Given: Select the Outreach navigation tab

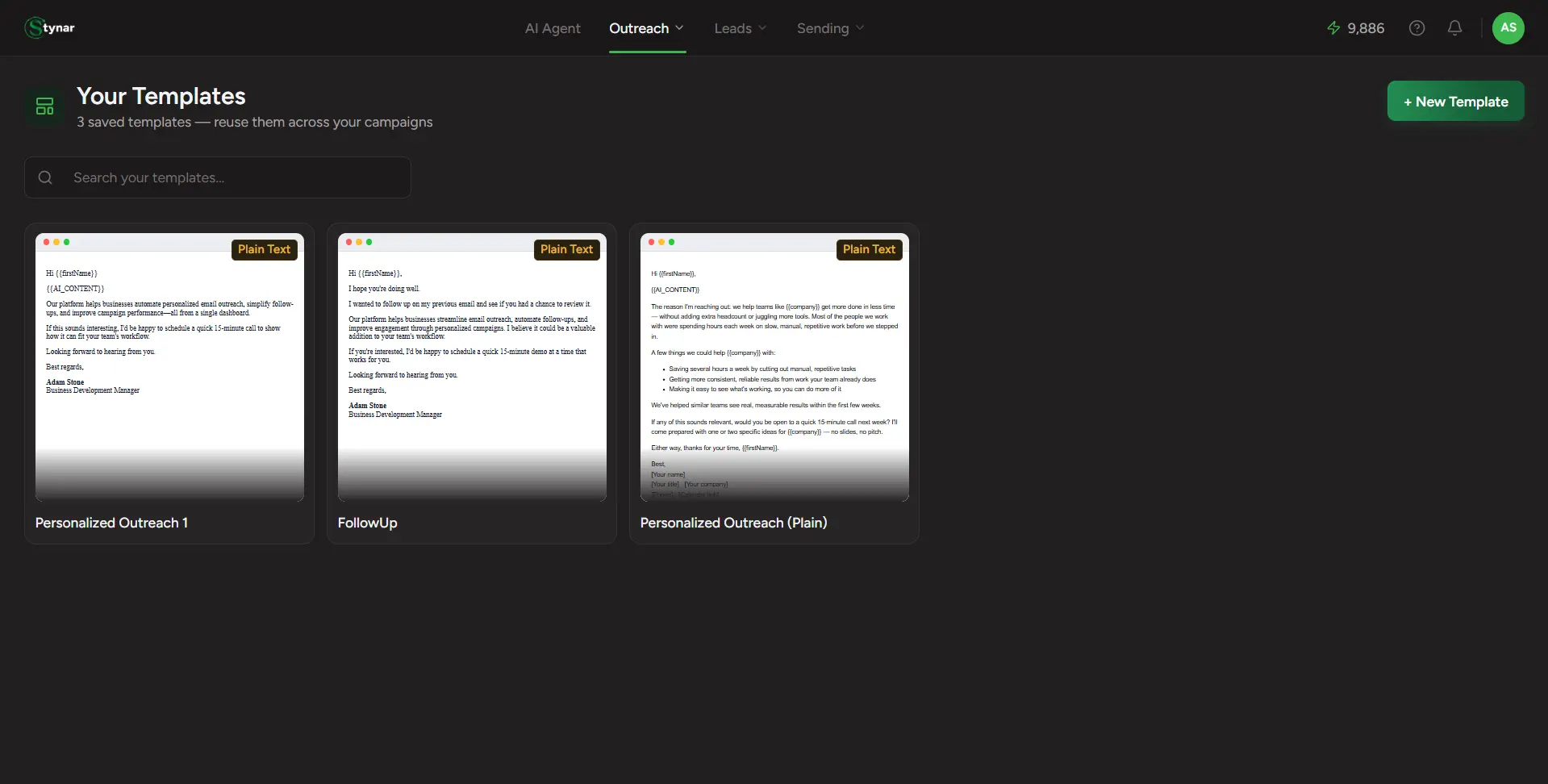Looking at the screenshot, I should pyautogui.click(x=639, y=28).
